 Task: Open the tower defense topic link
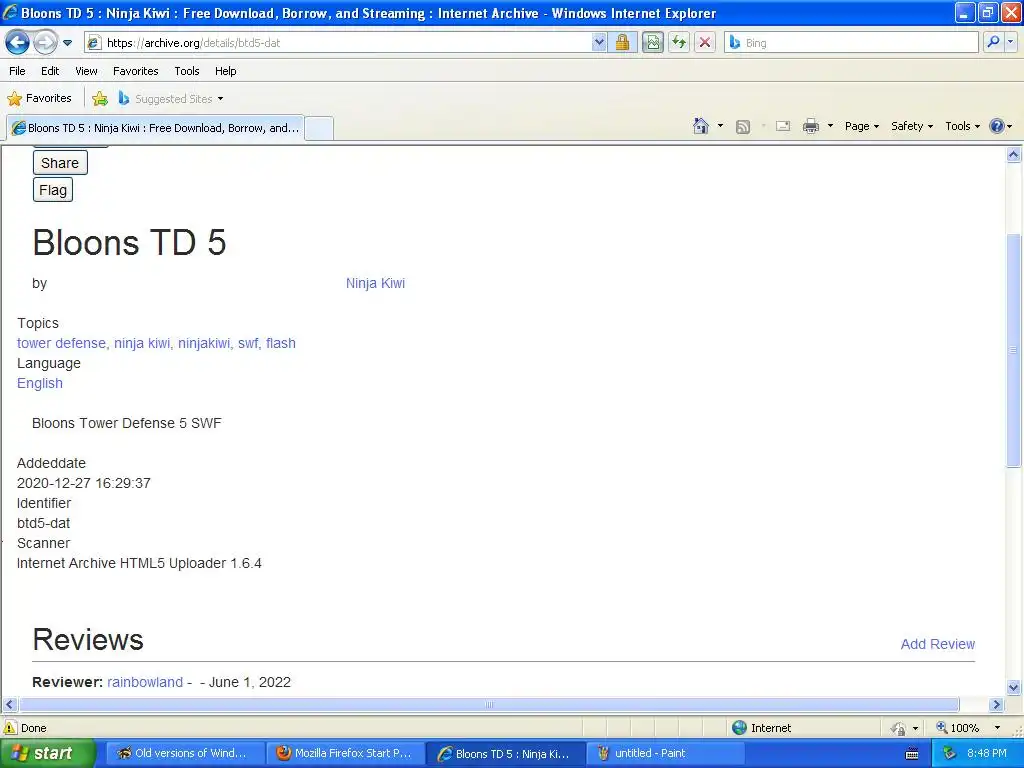pos(61,344)
